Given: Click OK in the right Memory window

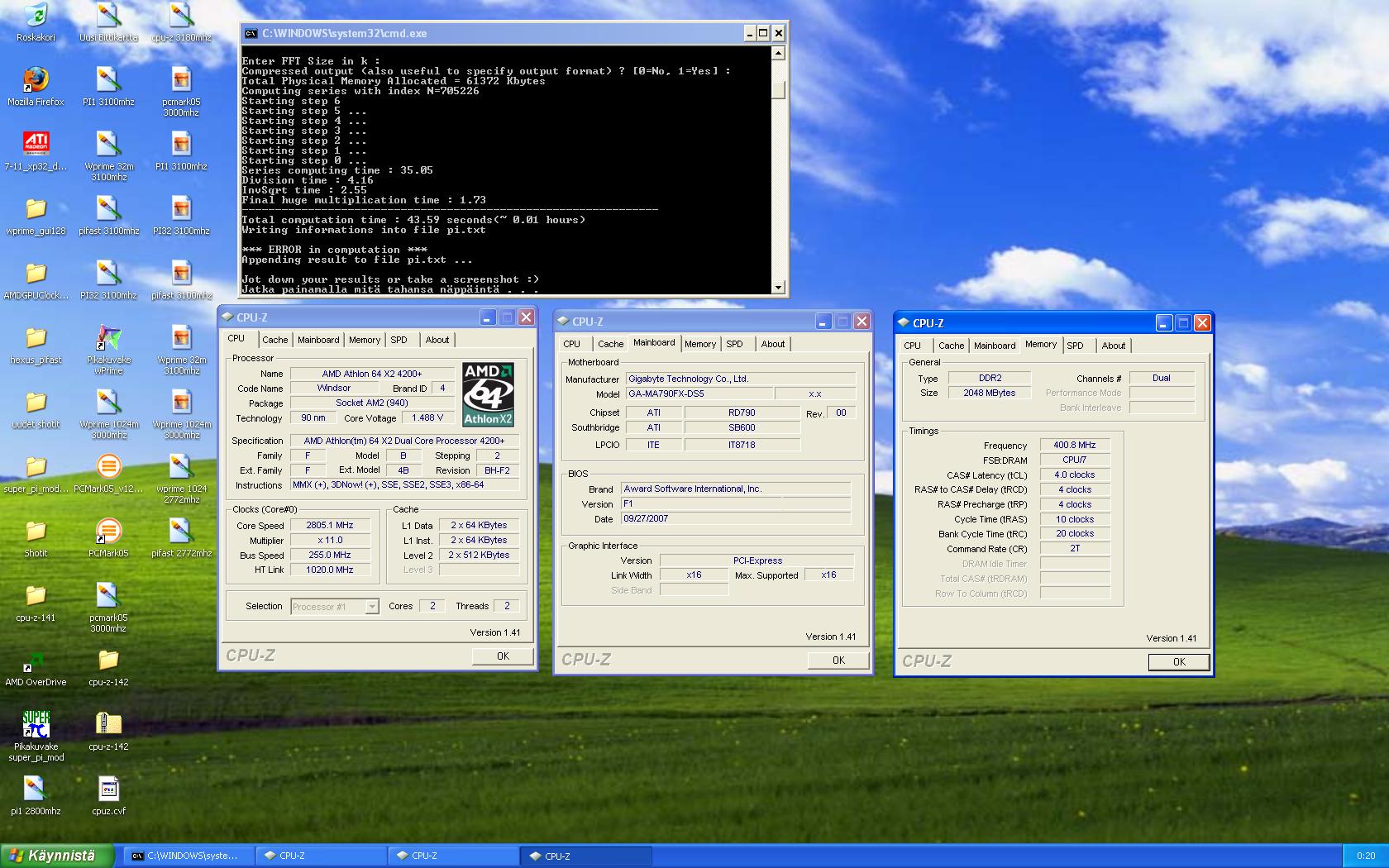Looking at the screenshot, I should (x=1179, y=661).
